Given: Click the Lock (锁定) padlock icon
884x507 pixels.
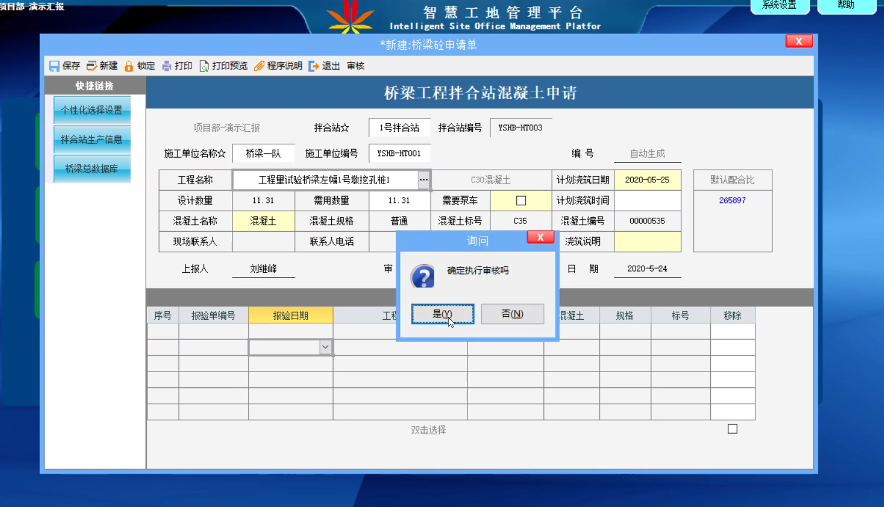Looking at the screenshot, I should (x=129, y=66).
